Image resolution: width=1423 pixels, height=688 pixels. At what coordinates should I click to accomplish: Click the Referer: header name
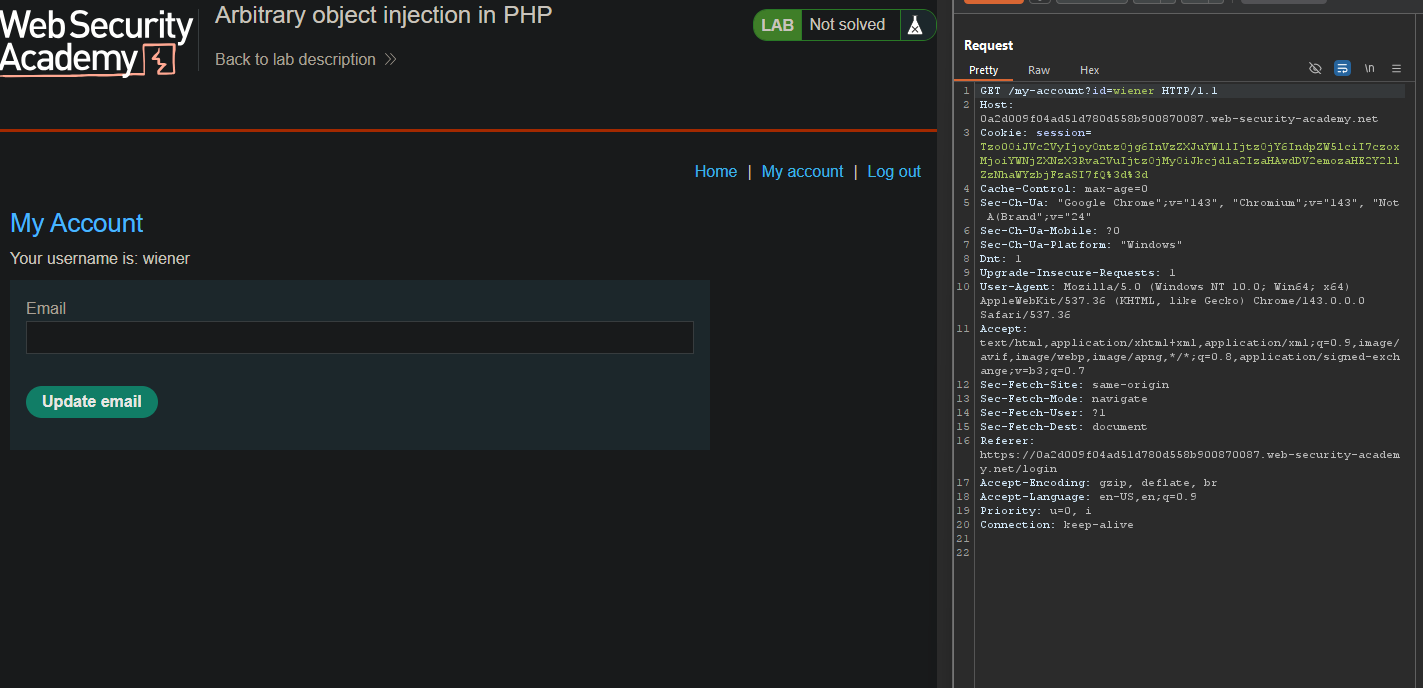coord(1007,441)
